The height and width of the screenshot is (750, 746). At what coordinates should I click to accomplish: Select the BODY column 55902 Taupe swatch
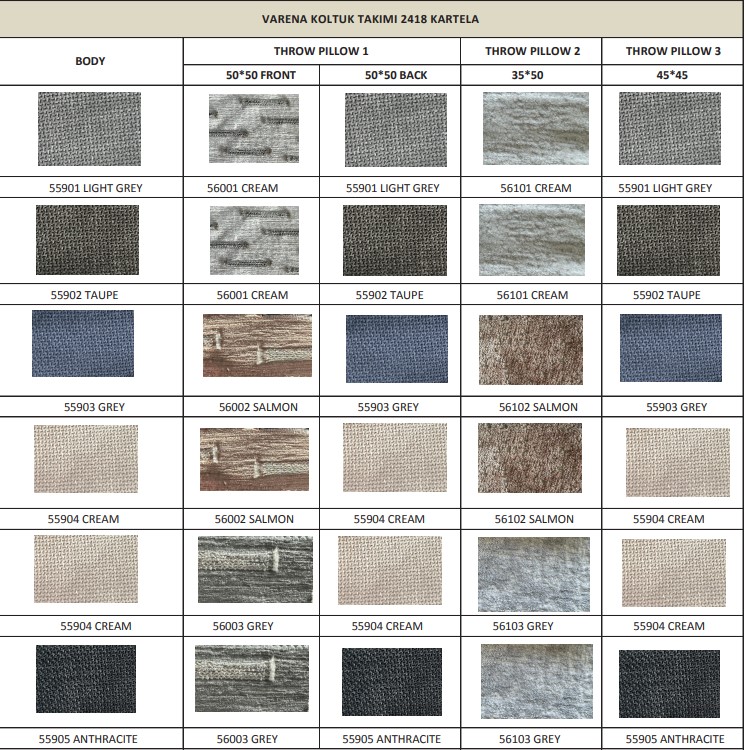(87, 240)
